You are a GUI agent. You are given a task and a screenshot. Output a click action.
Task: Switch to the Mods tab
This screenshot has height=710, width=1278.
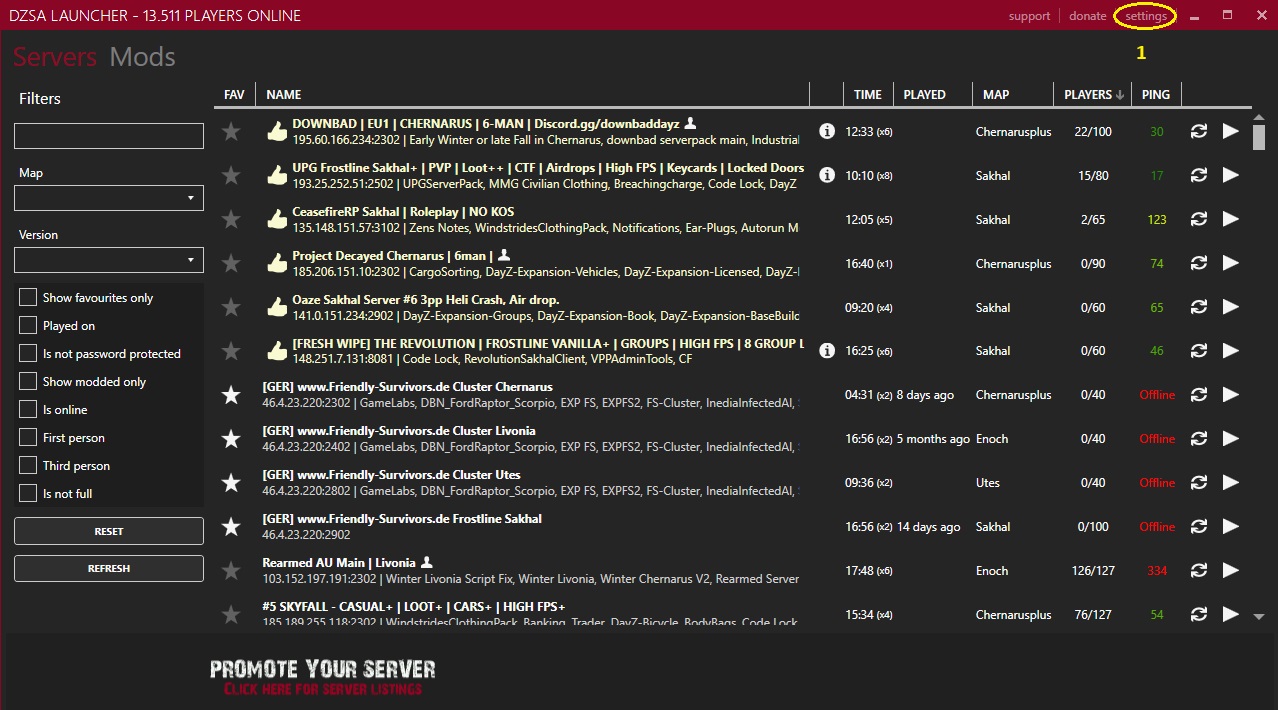[143, 57]
